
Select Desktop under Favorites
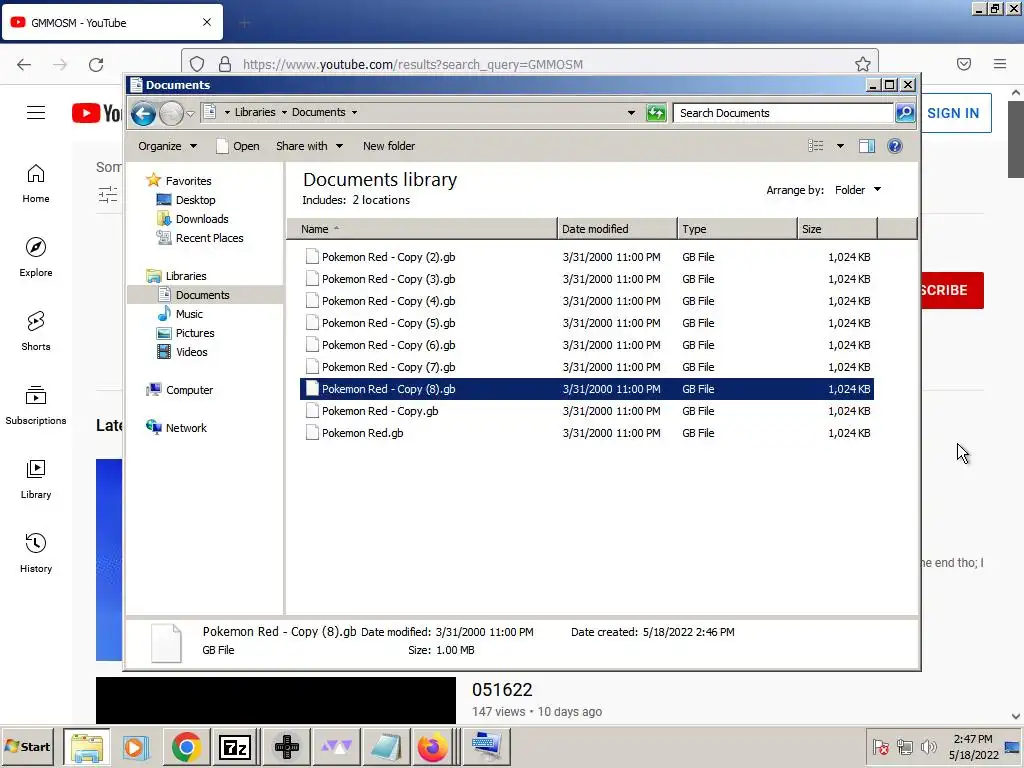195,200
